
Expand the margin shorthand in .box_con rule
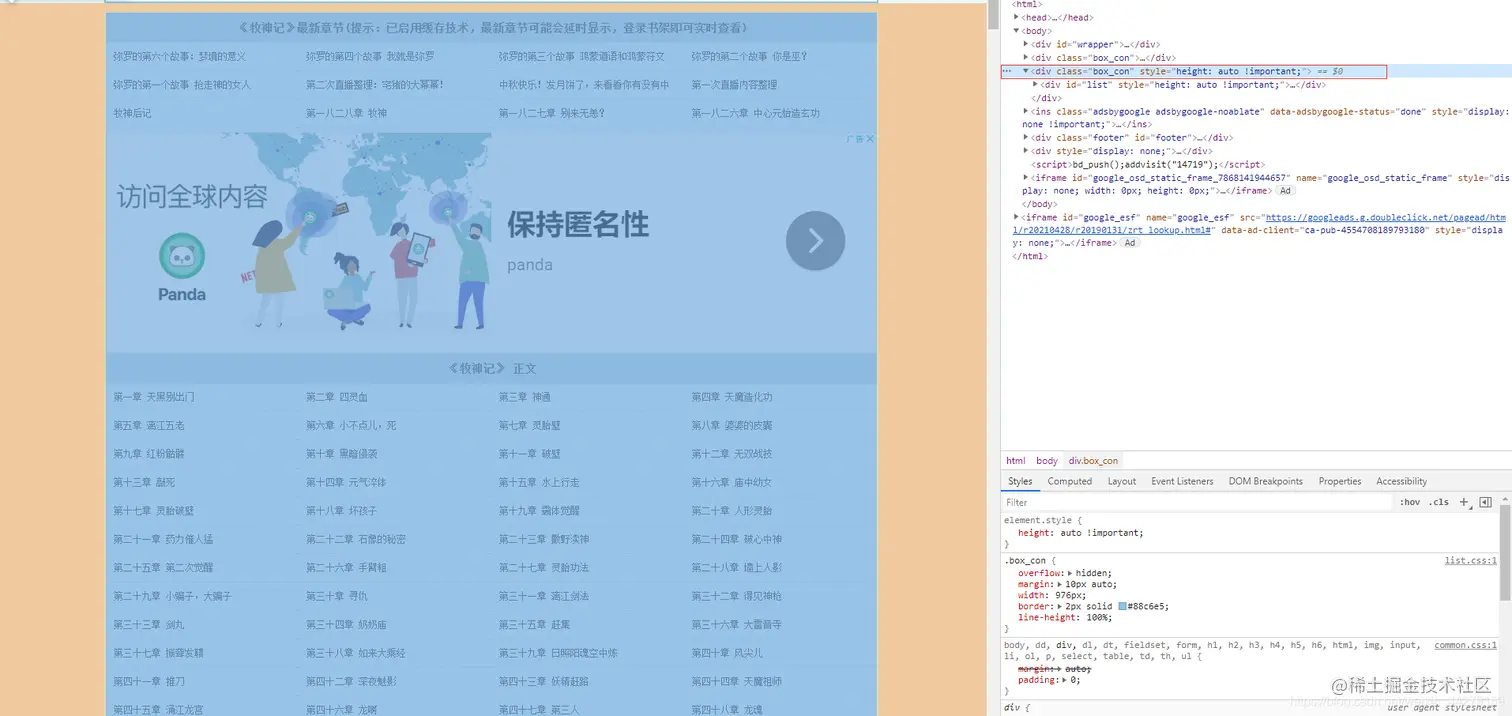[x=1059, y=585]
